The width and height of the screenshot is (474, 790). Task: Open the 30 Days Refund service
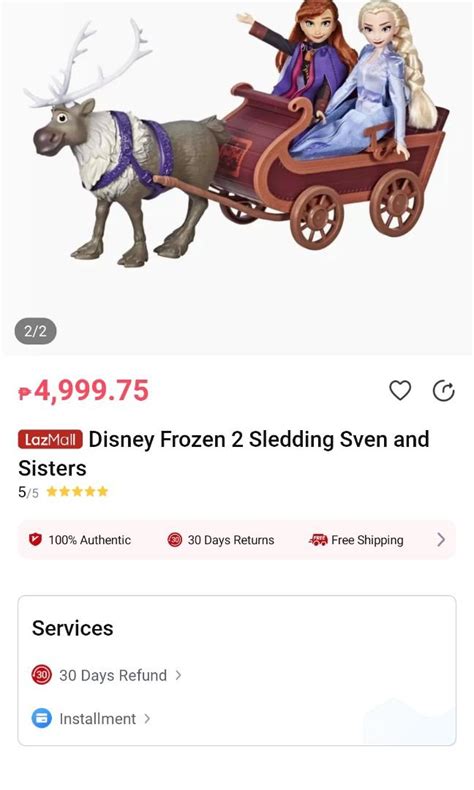(x=107, y=675)
